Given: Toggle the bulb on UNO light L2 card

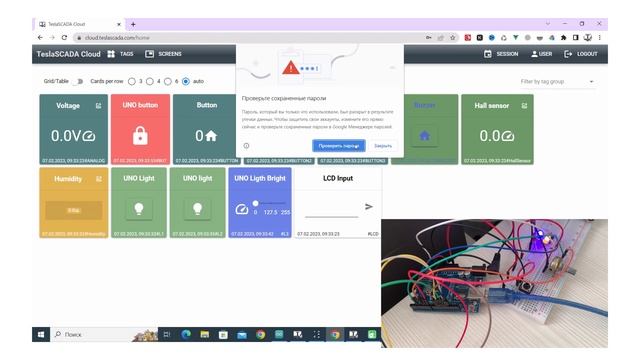Looking at the screenshot, I should (x=198, y=209).
